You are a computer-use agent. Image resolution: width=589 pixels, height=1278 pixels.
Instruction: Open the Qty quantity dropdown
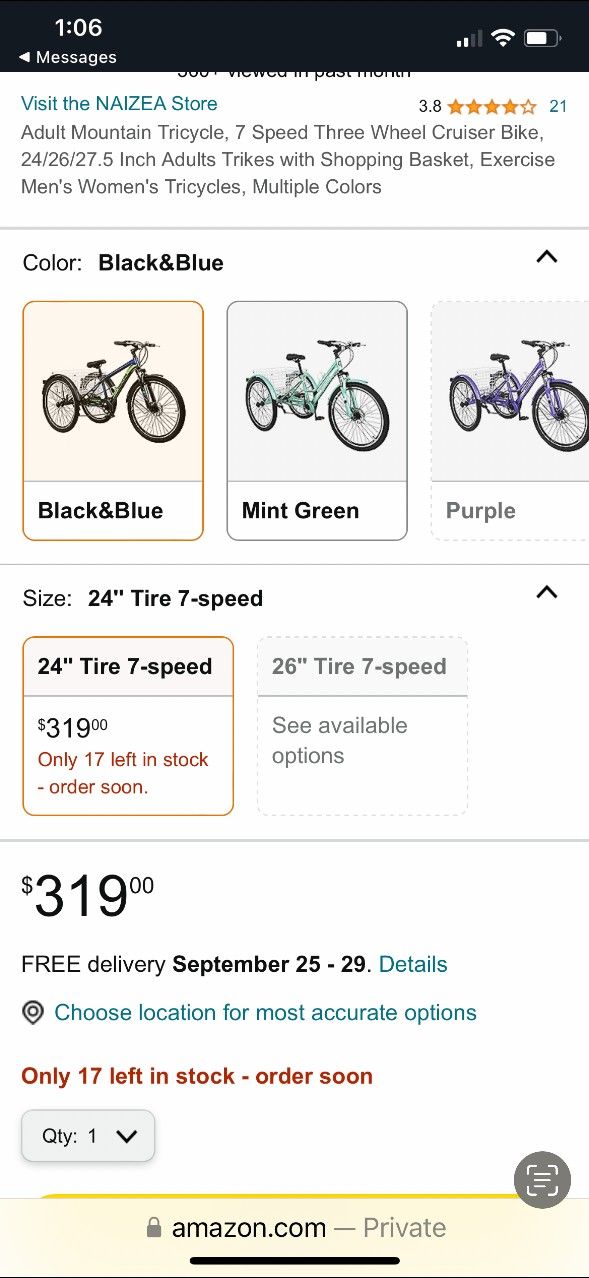[87, 1136]
